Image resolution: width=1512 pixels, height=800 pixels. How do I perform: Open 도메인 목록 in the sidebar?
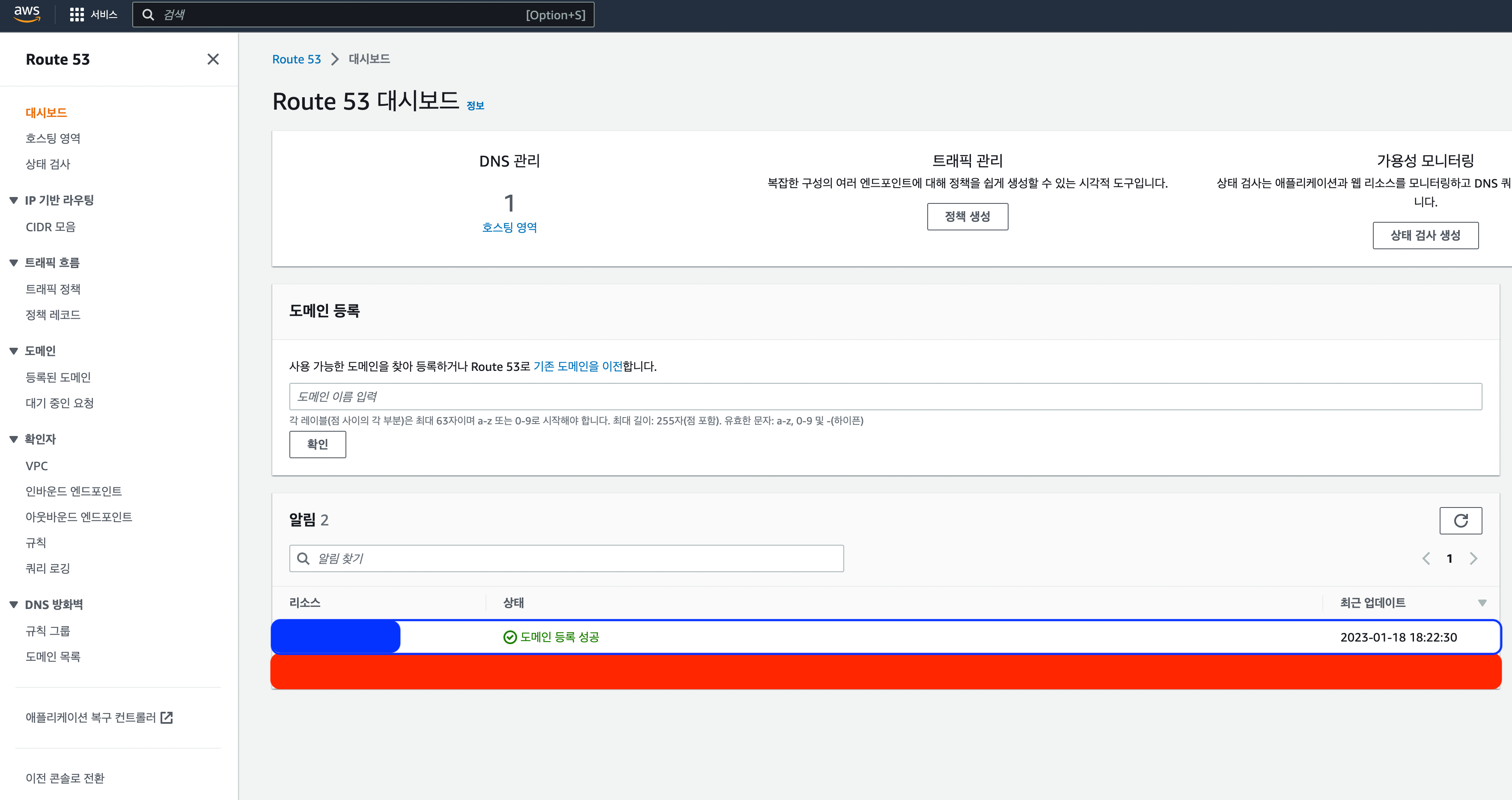53,657
